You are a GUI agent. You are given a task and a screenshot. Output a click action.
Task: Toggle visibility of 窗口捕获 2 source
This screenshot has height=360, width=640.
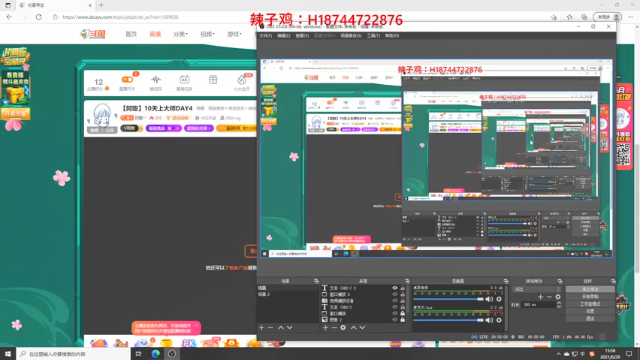pyautogui.click(x=395, y=294)
